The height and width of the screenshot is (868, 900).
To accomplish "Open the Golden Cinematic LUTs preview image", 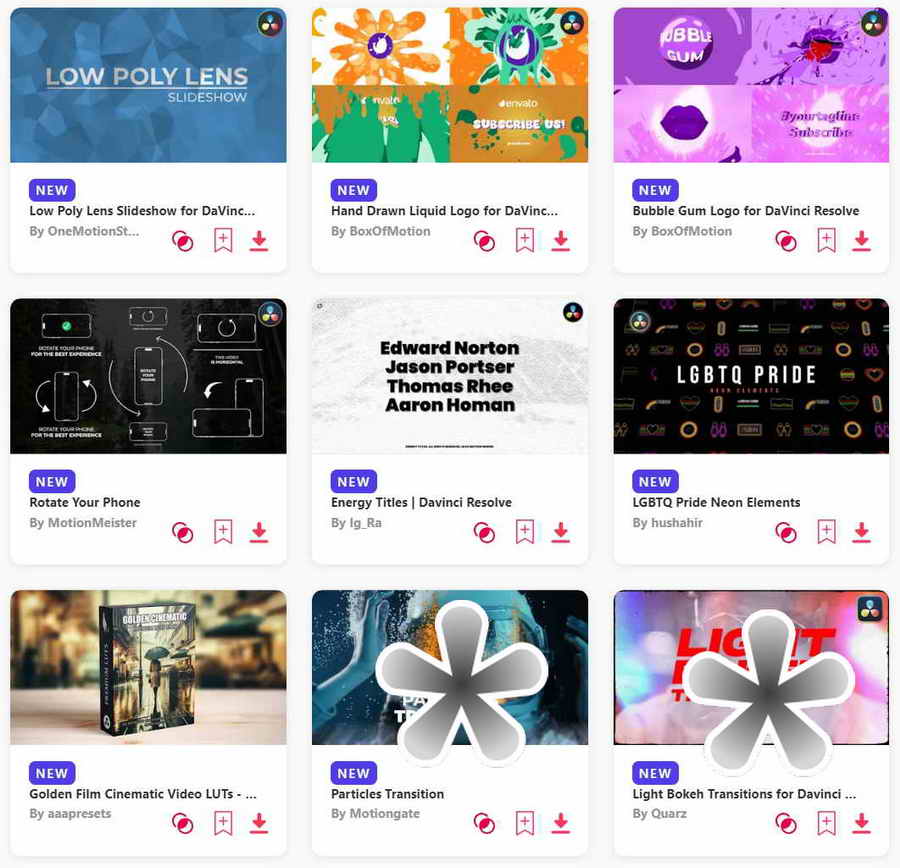I will point(148,668).
